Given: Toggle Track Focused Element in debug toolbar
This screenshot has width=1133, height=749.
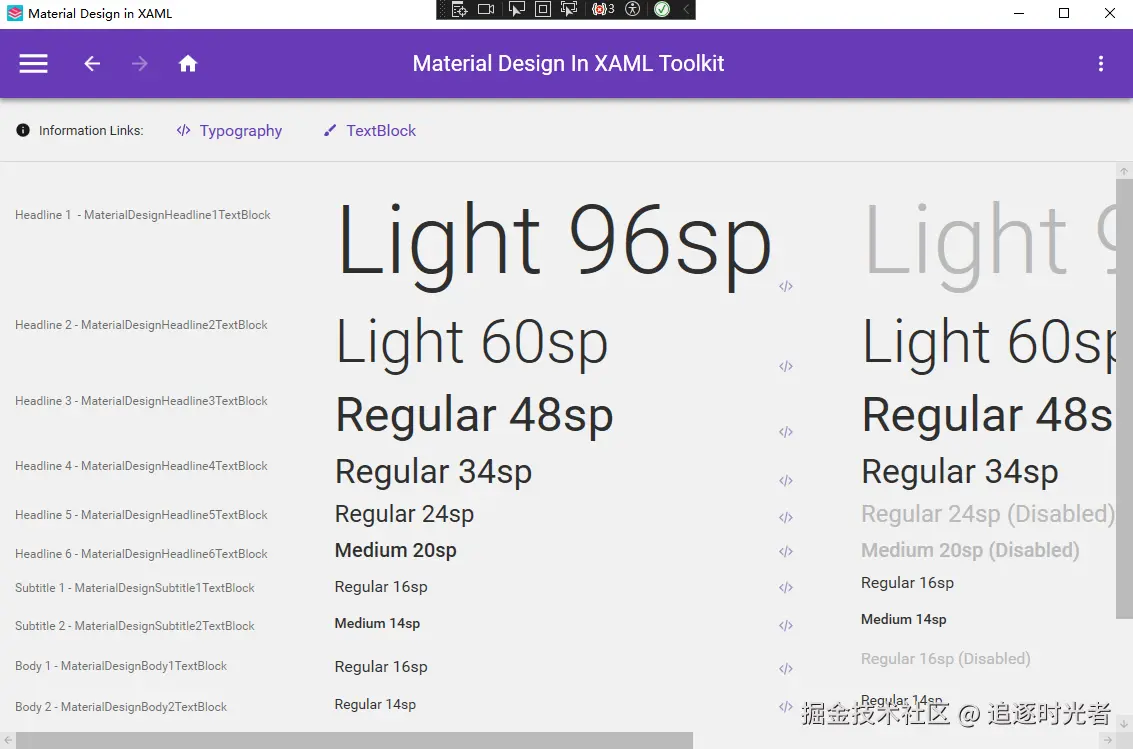Looking at the screenshot, I should [569, 9].
